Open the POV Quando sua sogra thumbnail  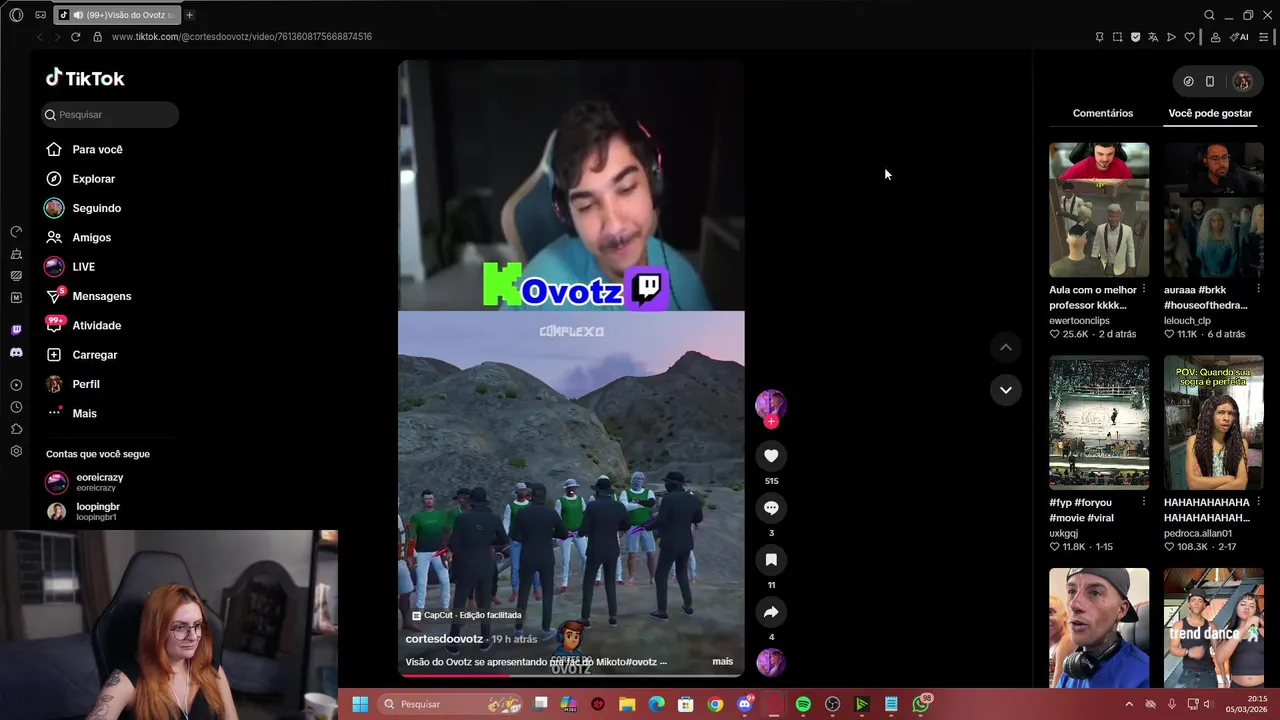[1214, 422]
